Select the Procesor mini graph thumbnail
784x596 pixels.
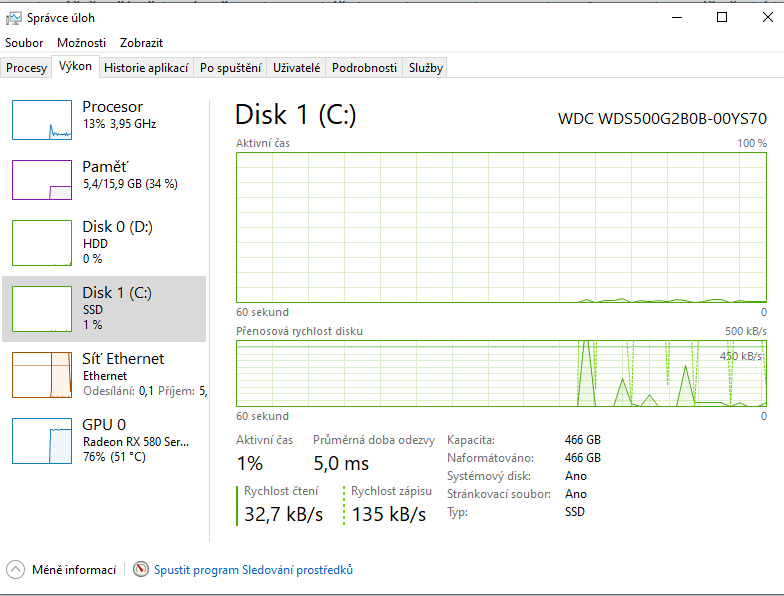coord(42,120)
